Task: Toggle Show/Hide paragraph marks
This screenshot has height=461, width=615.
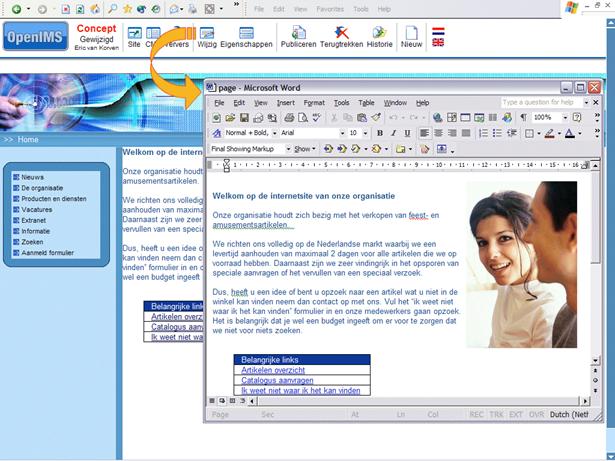Action: tap(523, 117)
